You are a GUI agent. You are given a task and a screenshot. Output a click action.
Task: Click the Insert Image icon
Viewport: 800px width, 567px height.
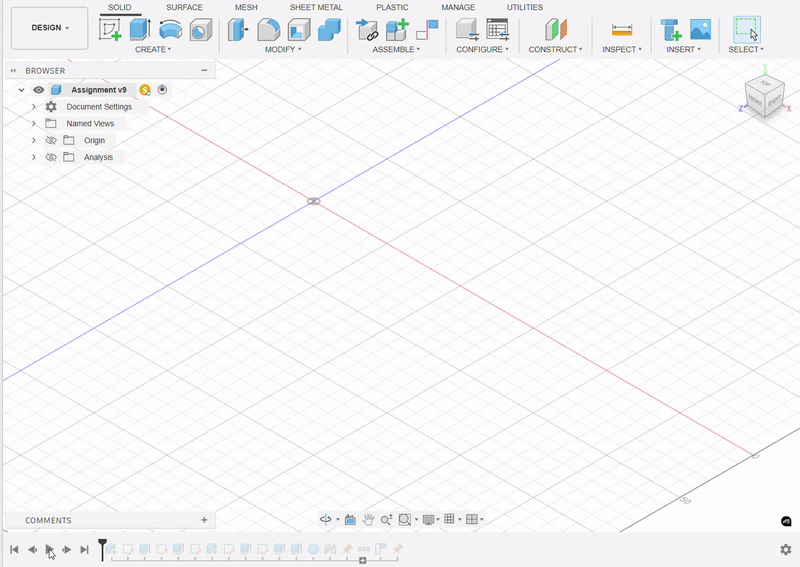(x=701, y=30)
